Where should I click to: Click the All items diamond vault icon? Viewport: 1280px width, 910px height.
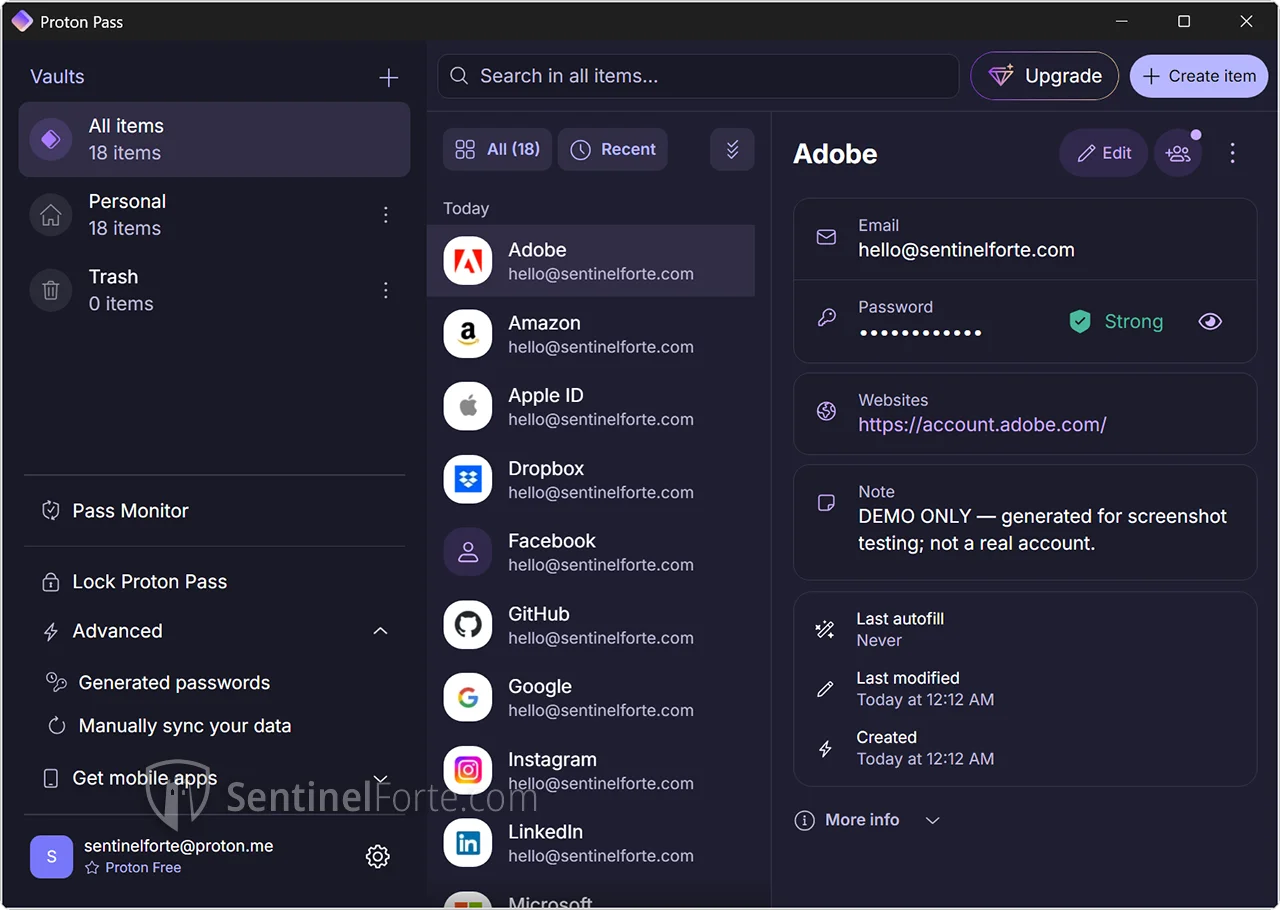[x=51, y=139]
